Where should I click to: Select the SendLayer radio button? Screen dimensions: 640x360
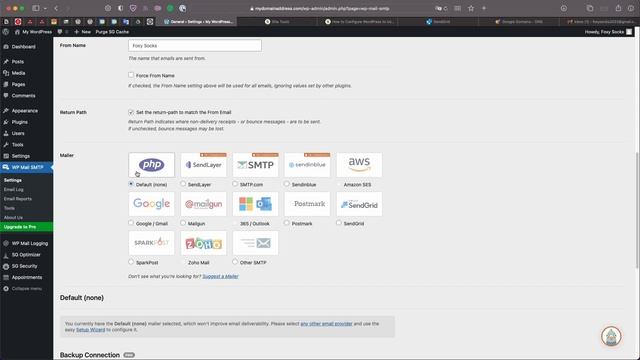click(x=183, y=184)
